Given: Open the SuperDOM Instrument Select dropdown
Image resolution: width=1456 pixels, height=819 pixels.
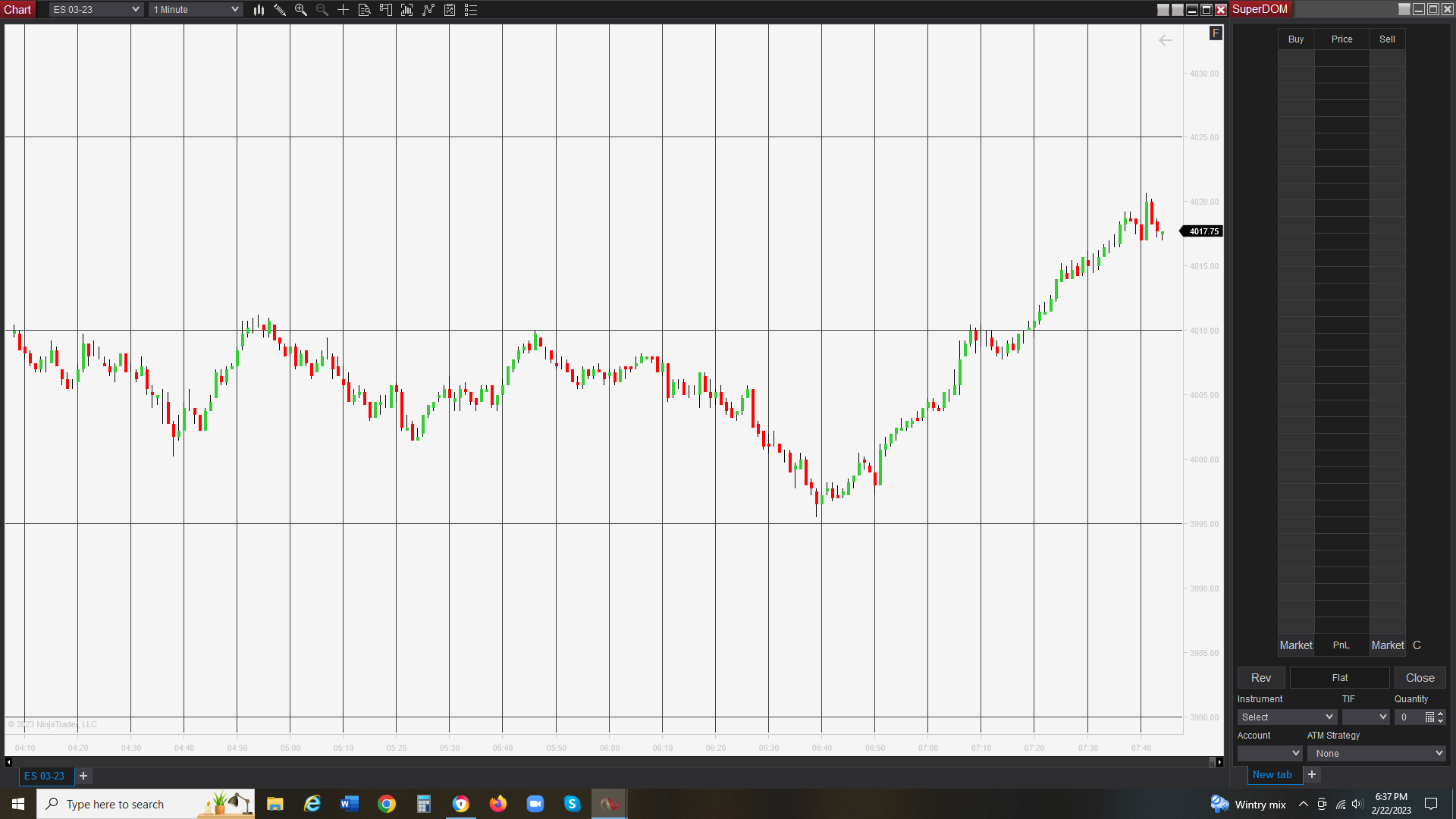Looking at the screenshot, I should pos(1287,717).
